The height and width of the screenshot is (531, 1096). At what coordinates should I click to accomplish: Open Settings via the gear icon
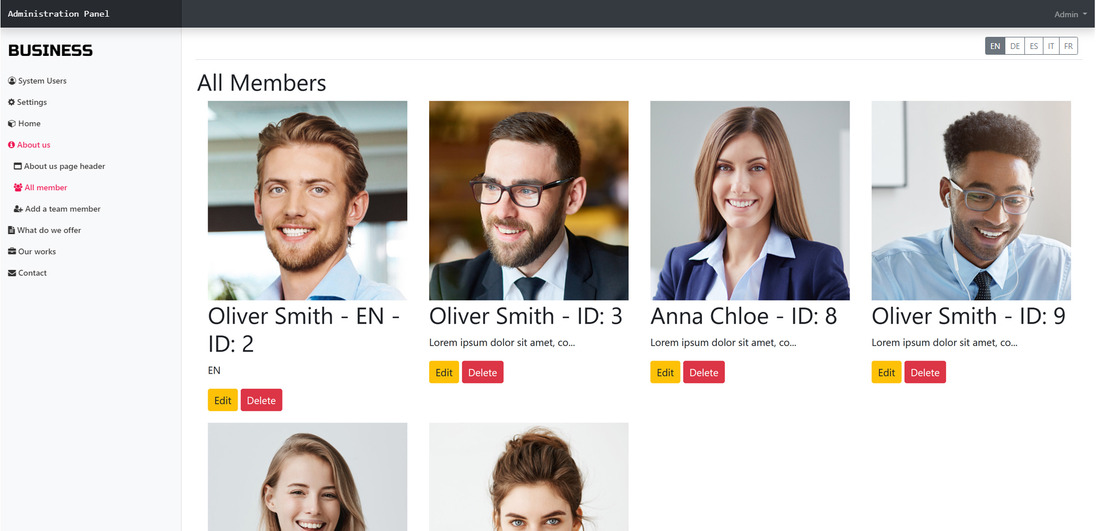(12, 102)
